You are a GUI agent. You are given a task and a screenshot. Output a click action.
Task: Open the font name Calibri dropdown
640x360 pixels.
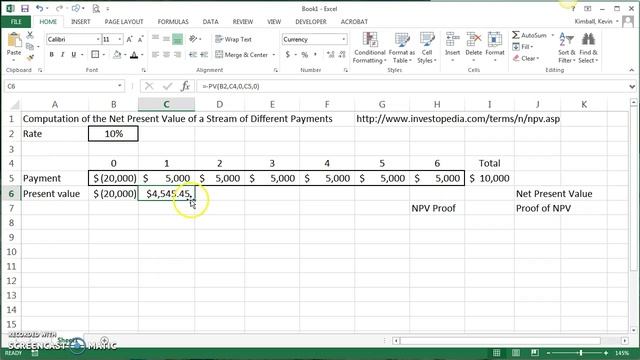[98, 39]
